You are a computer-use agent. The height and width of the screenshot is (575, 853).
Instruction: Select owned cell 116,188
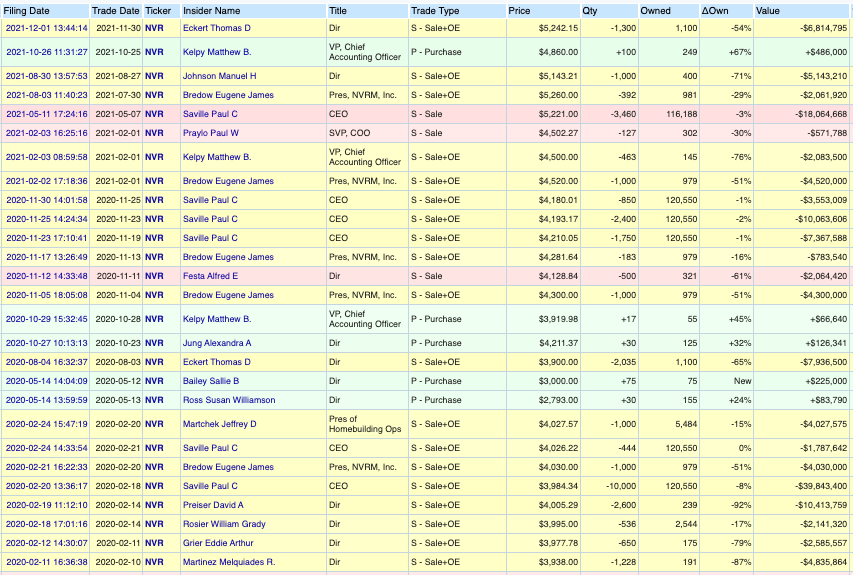tap(669, 114)
